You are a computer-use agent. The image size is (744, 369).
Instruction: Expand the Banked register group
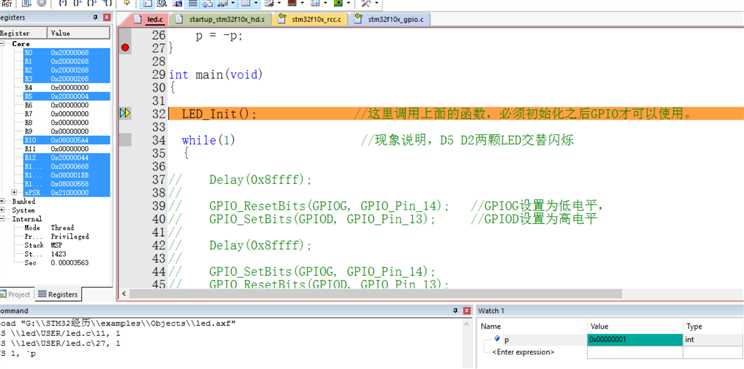[3, 202]
